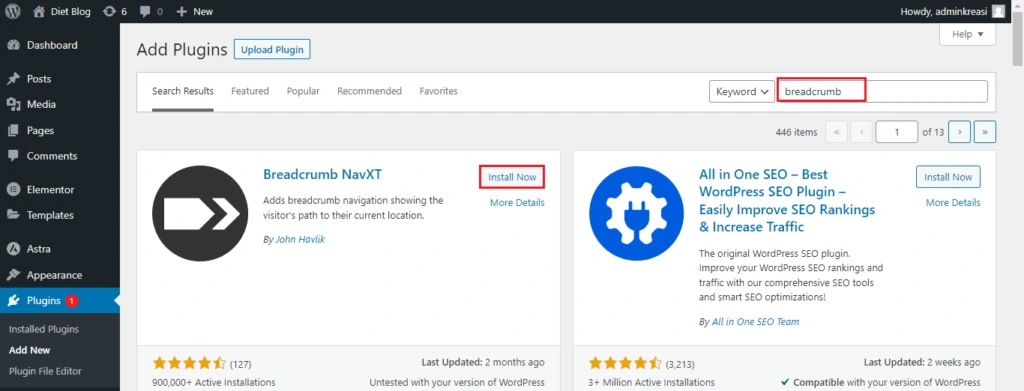
Task: Open More Details for All in One SEO
Action: tap(953, 202)
